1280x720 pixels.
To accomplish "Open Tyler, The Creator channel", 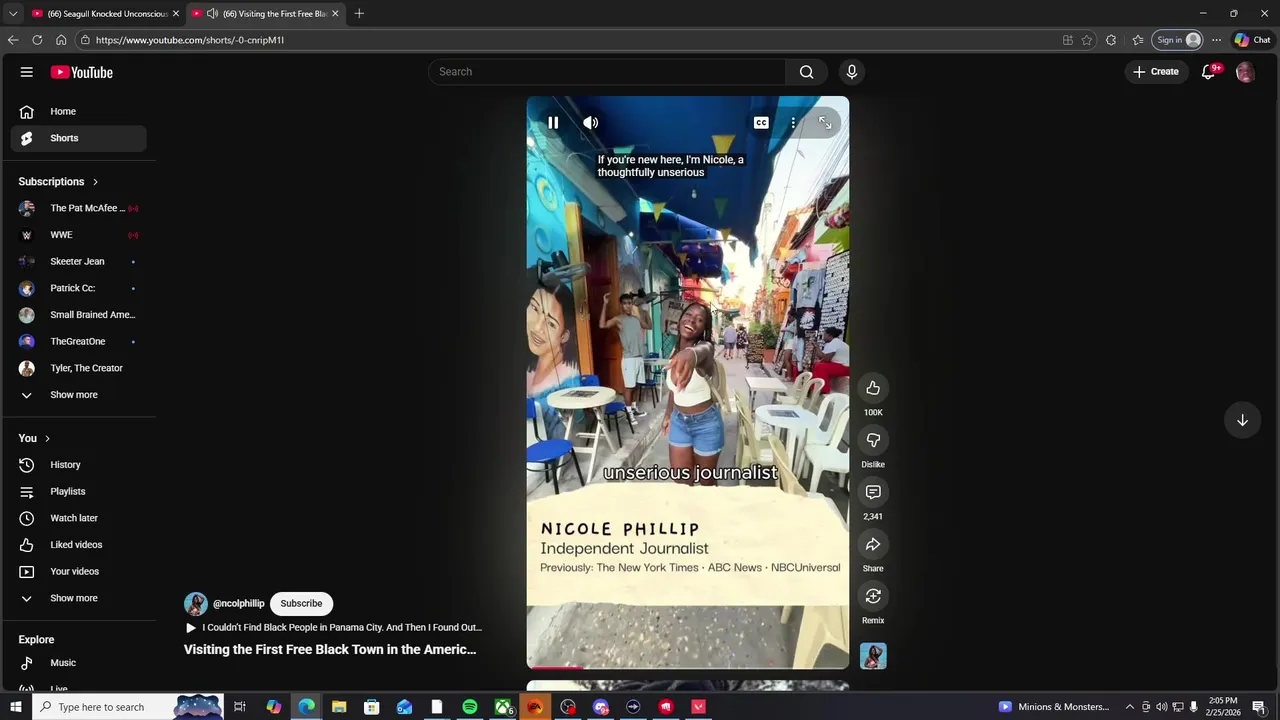I will coord(79,368).
